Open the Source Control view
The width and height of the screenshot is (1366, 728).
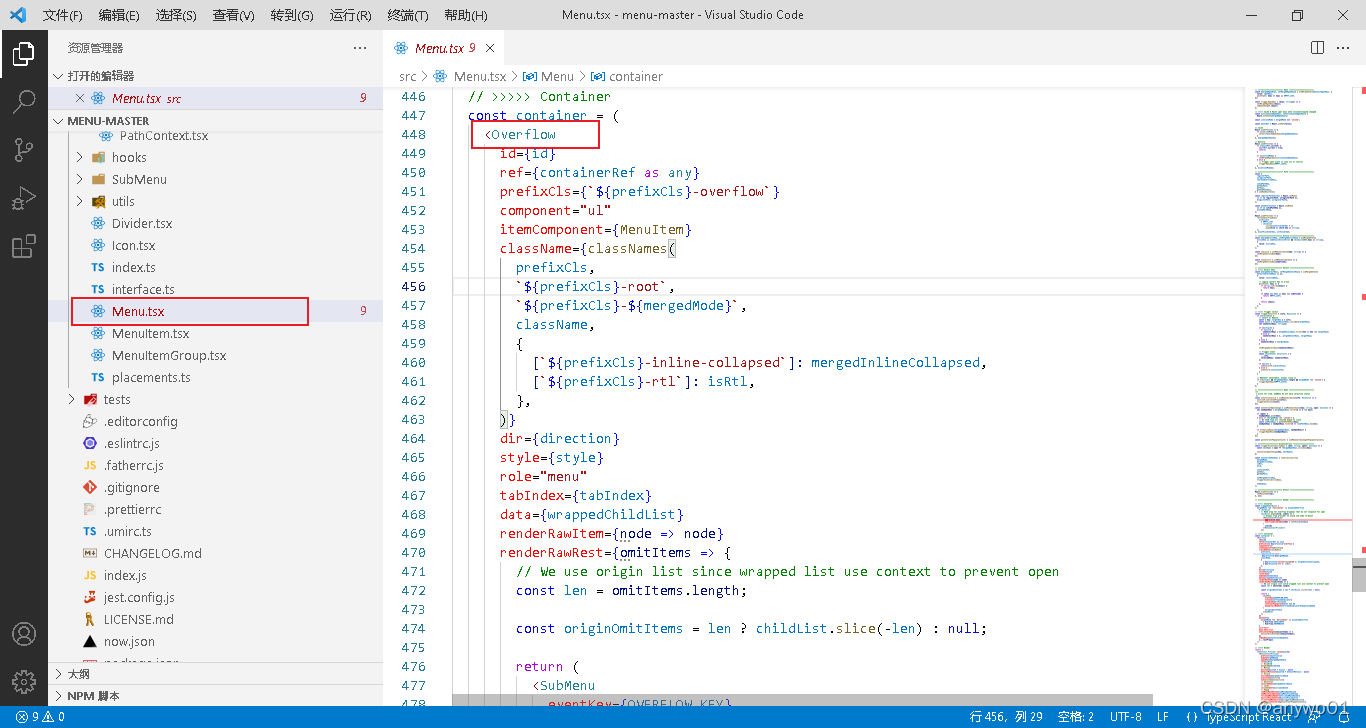(24, 150)
